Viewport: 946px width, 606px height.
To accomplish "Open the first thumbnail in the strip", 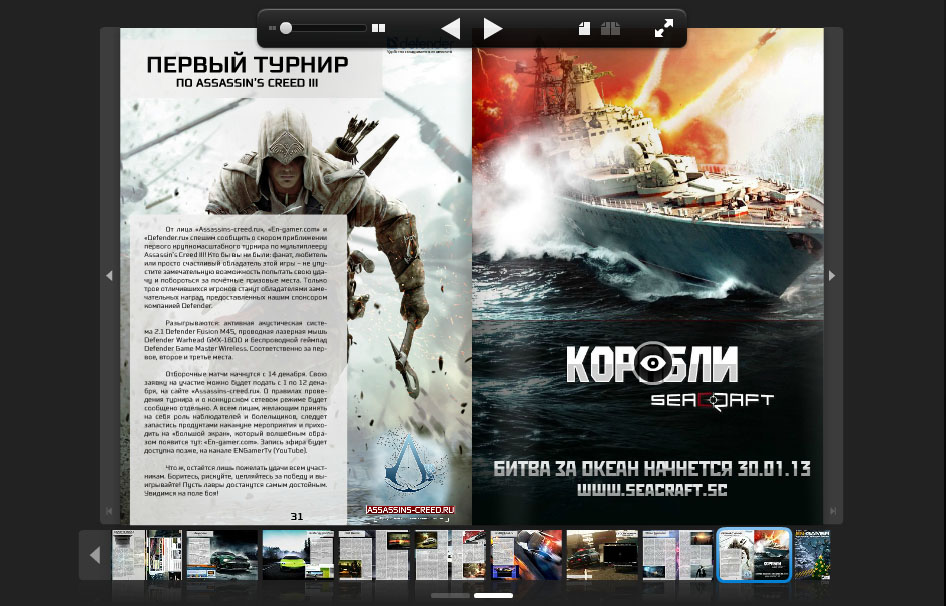I will [147, 555].
